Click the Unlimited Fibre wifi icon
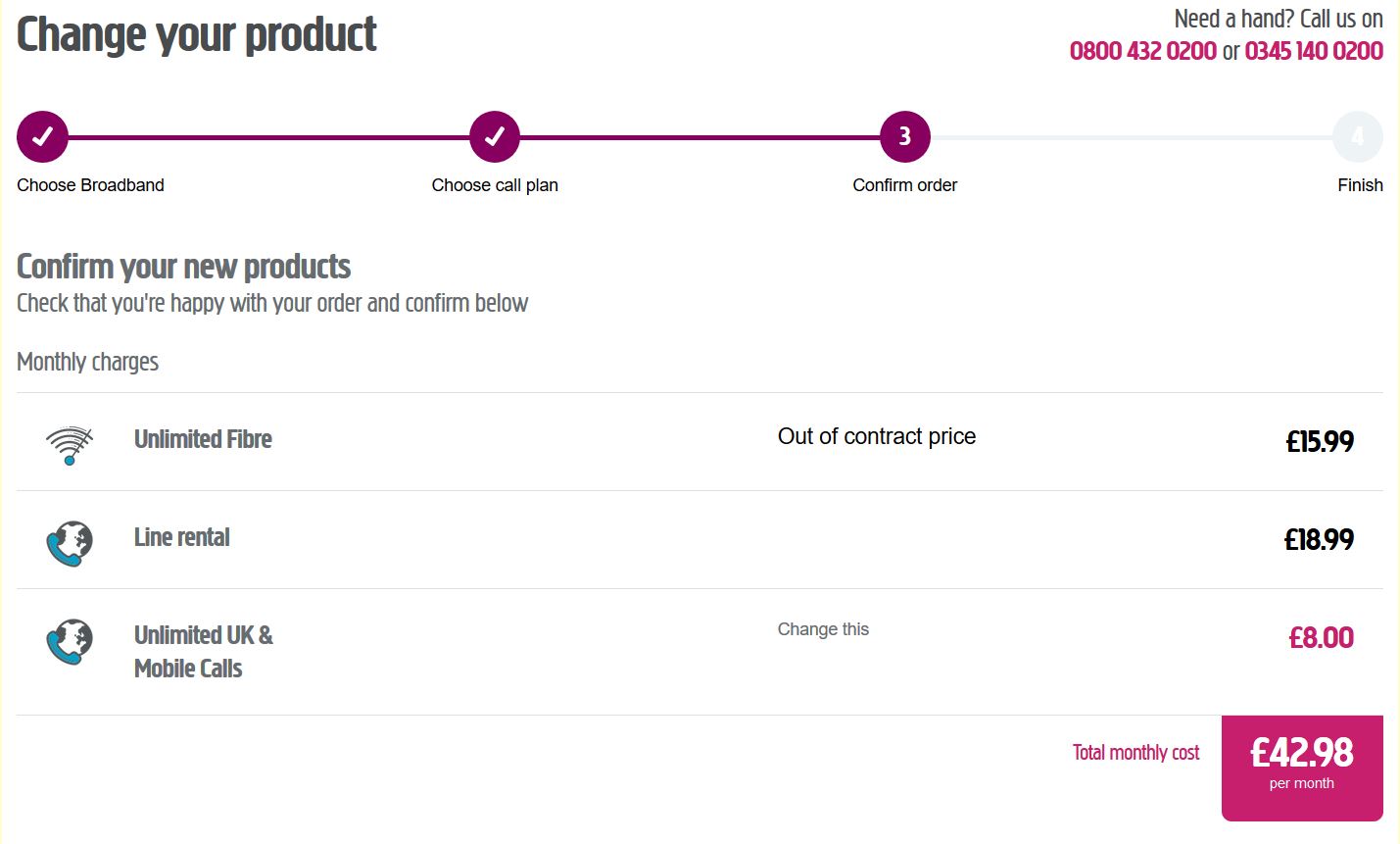This screenshot has height=844, width=1400. tap(70, 444)
